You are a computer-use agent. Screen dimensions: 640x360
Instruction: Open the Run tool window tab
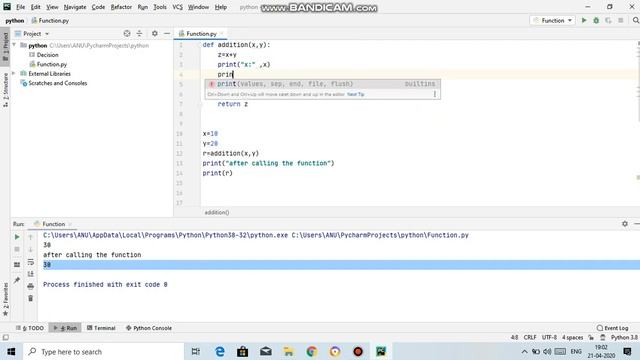click(x=65, y=328)
